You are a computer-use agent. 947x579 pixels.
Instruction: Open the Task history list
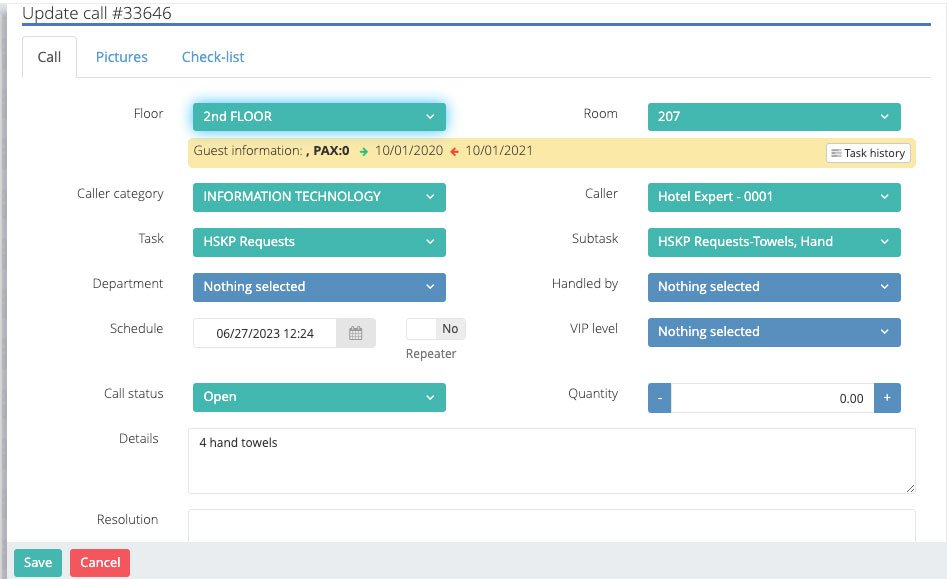tap(868, 153)
